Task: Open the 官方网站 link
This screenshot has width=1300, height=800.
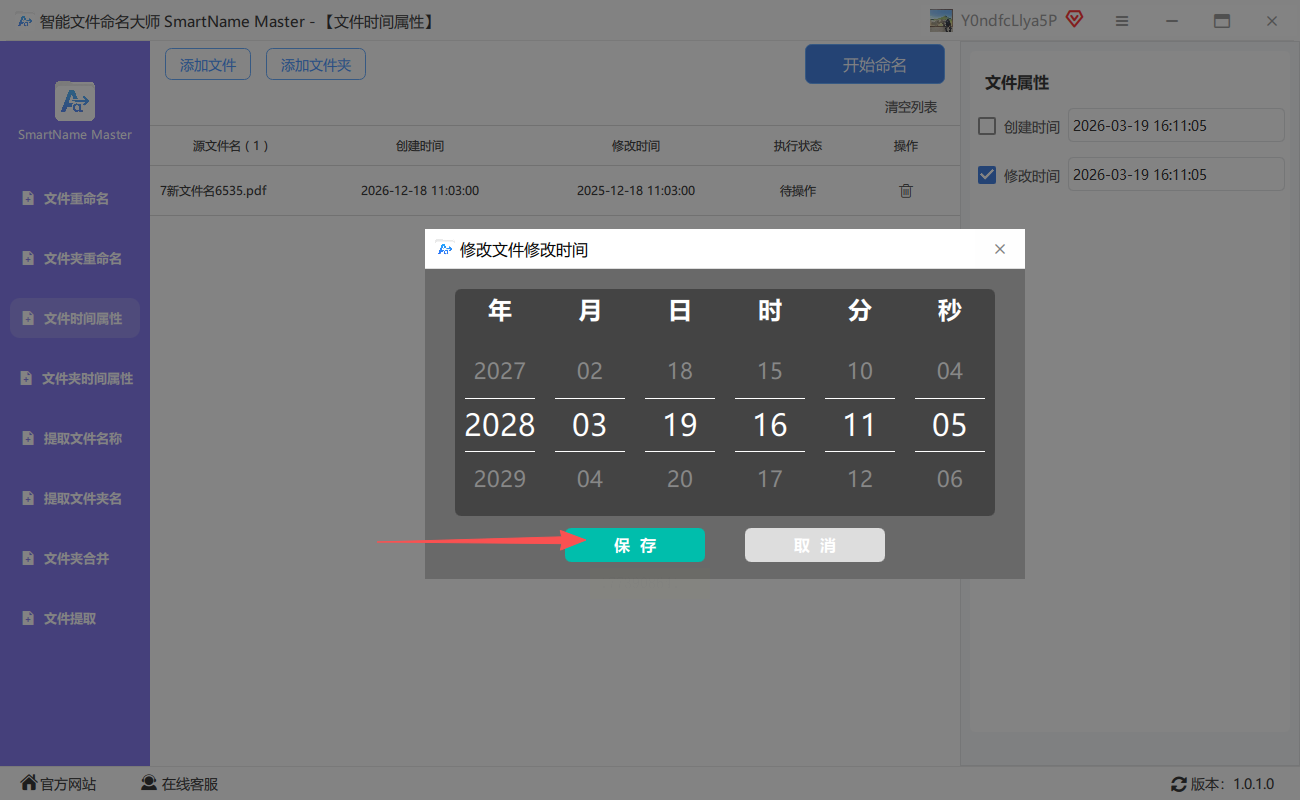Action: click(x=68, y=784)
